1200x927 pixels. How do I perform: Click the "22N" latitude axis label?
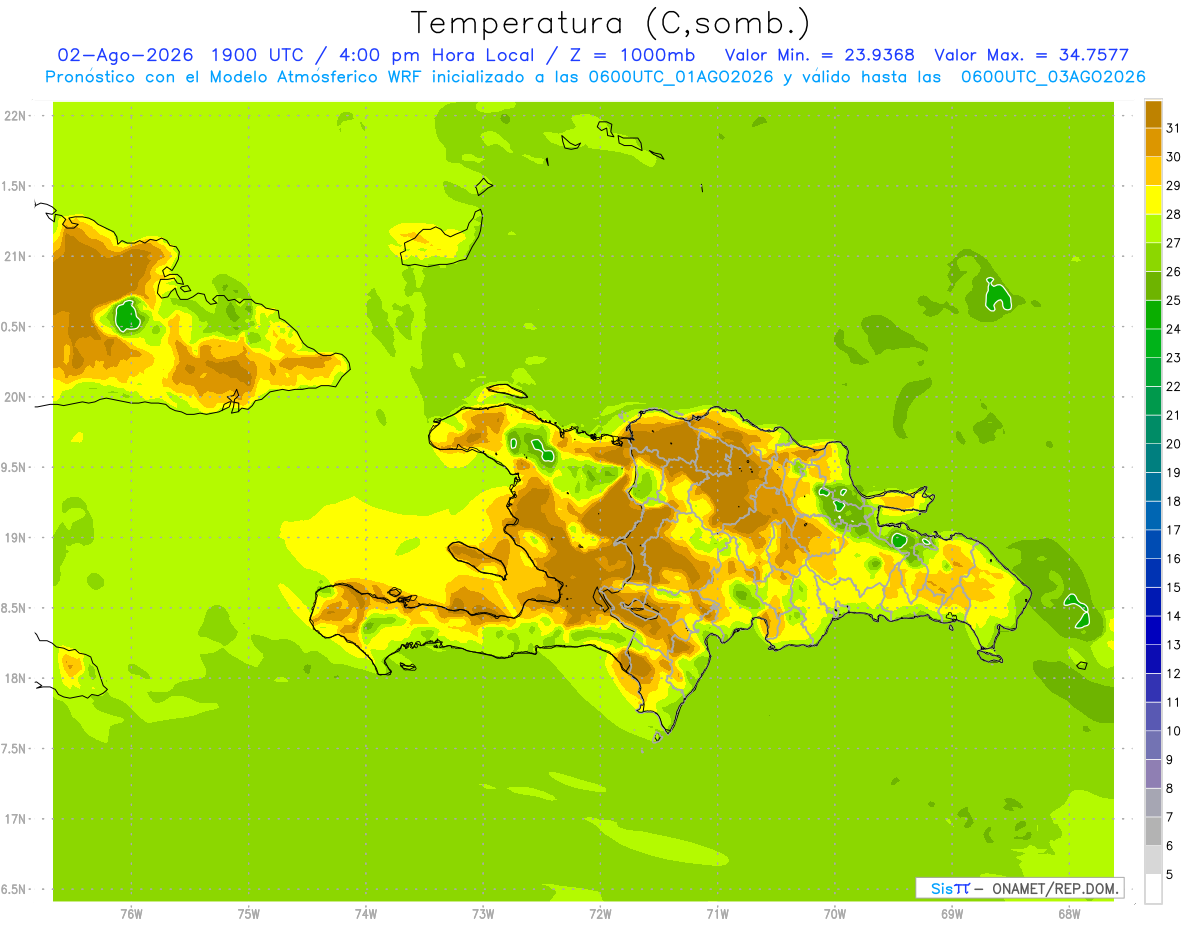17,116
